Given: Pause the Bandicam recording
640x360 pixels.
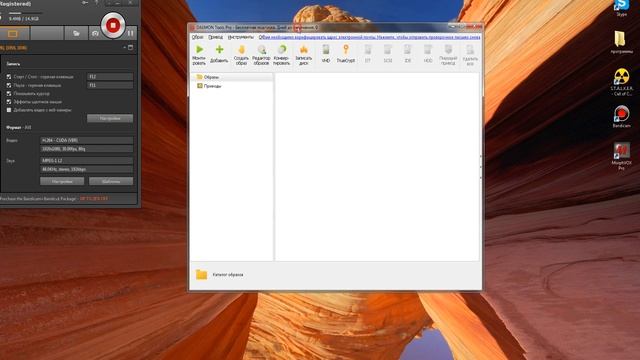Looking at the screenshot, I should pyautogui.click(x=131, y=33).
